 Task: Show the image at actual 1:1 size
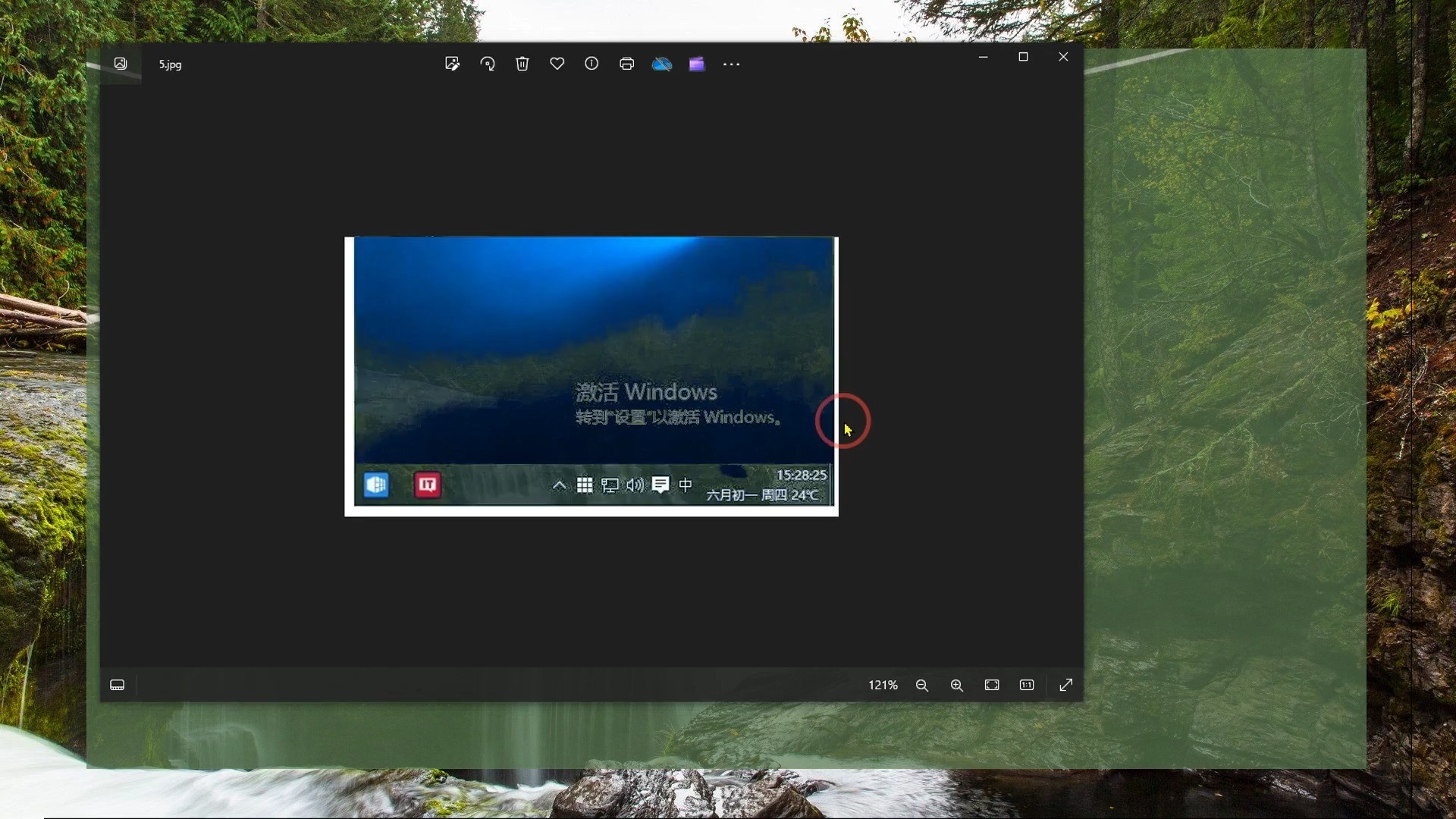point(1027,685)
